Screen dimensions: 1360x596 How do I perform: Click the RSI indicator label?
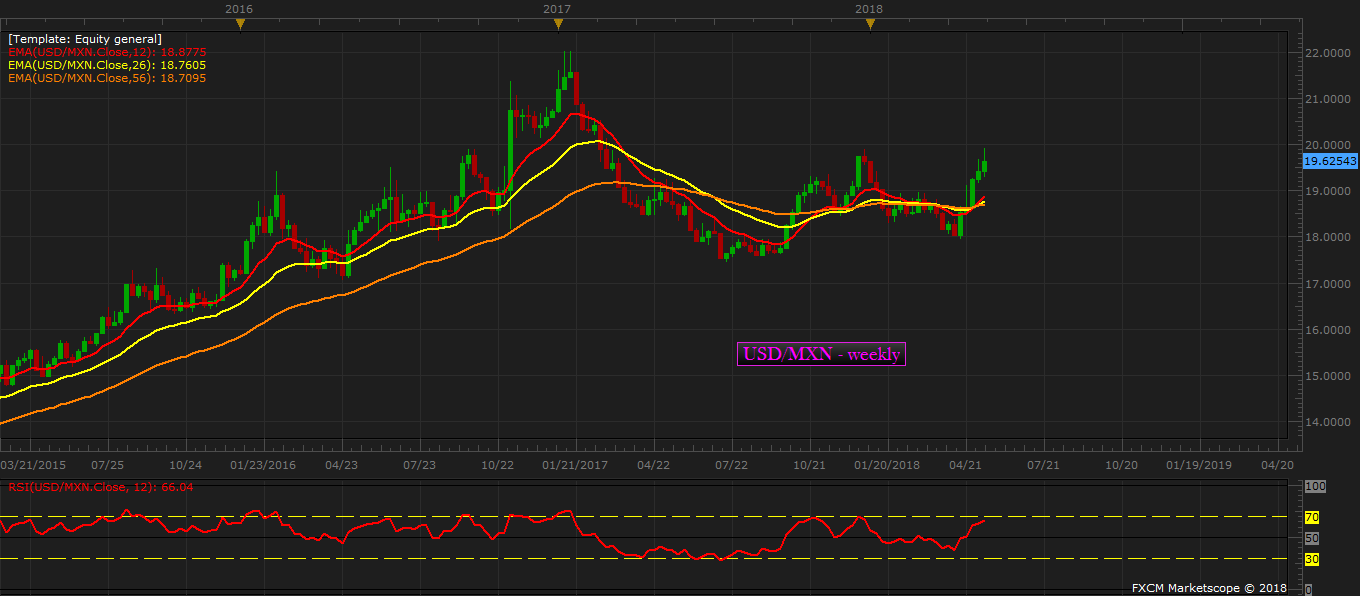pos(100,488)
